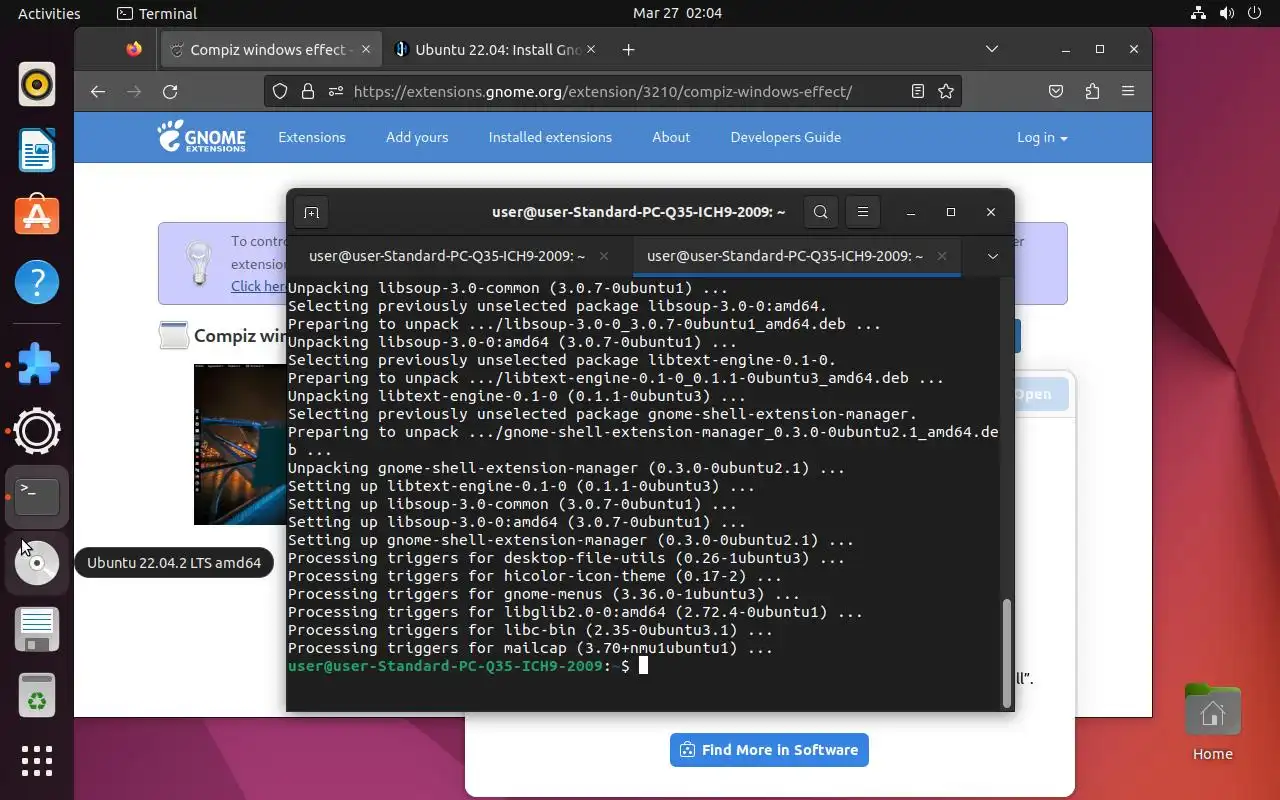Open Settings gear icon in dock
Screen dimensions: 1280x800
point(37,431)
